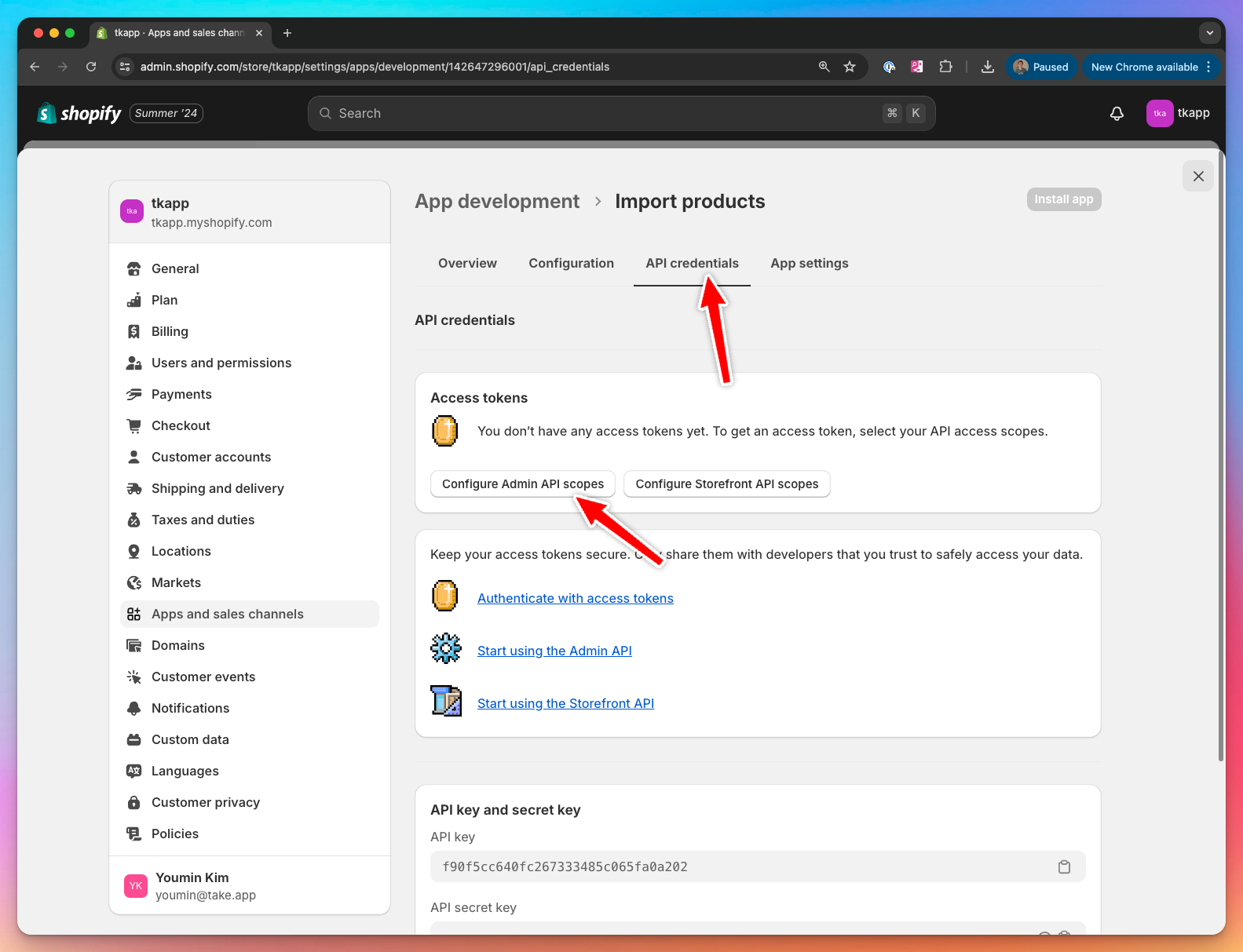This screenshot has height=952, width=1243.
Task: Switch to the Configuration tab
Action: pos(571,264)
